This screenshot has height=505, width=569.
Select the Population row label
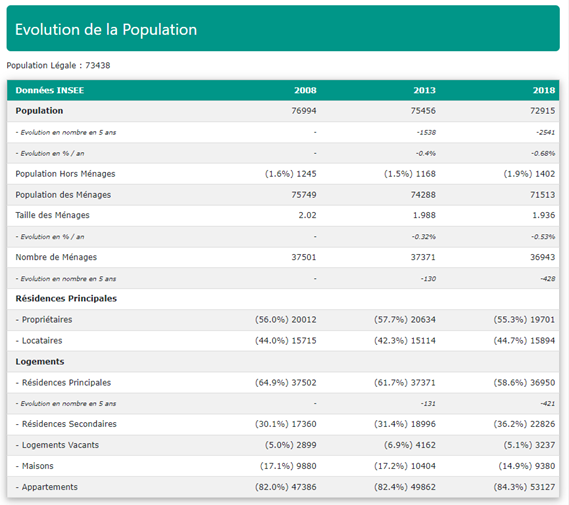pyautogui.click(x=39, y=111)
